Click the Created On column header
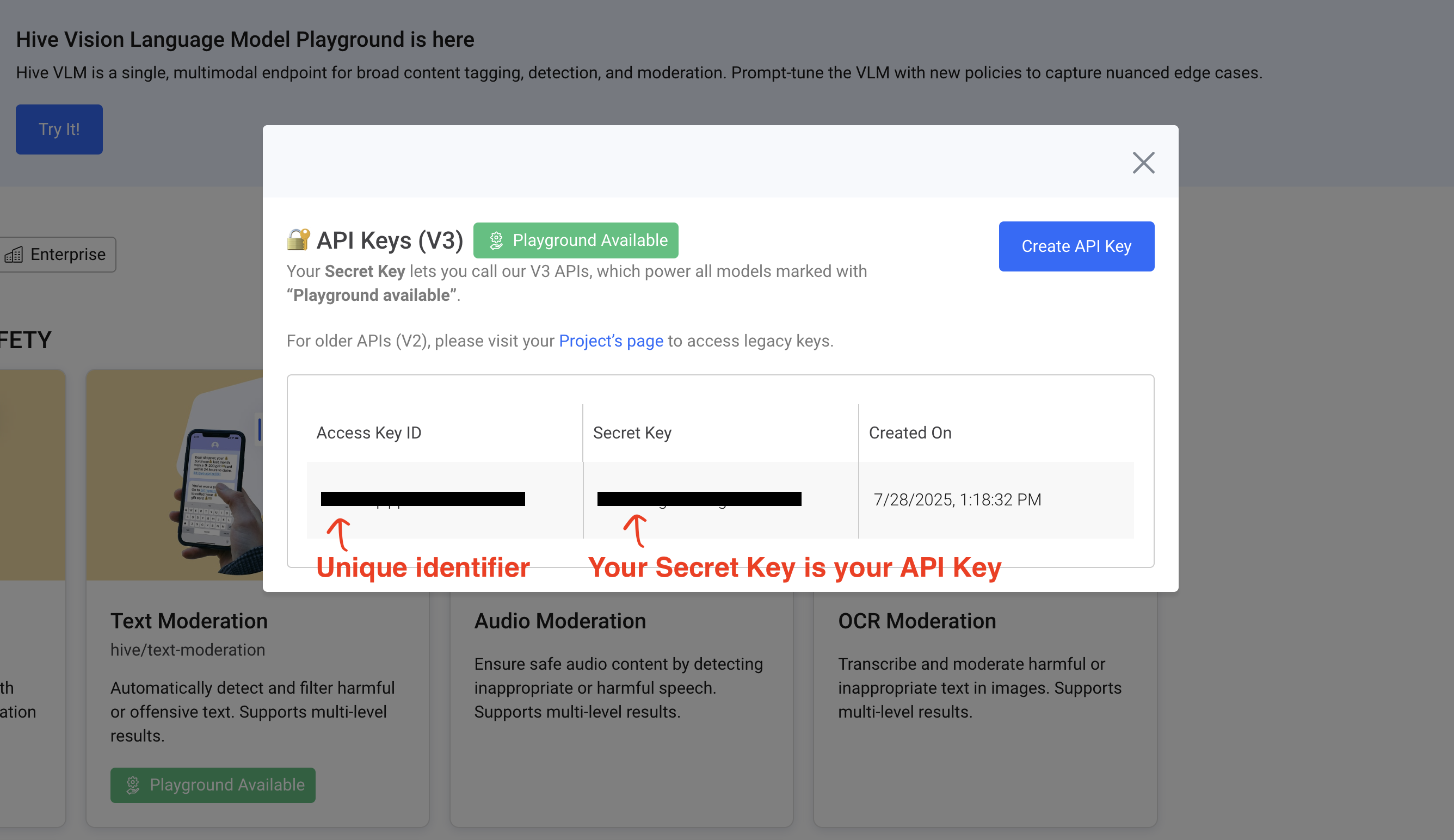The image size is (1454, 840). click(910, 433)
